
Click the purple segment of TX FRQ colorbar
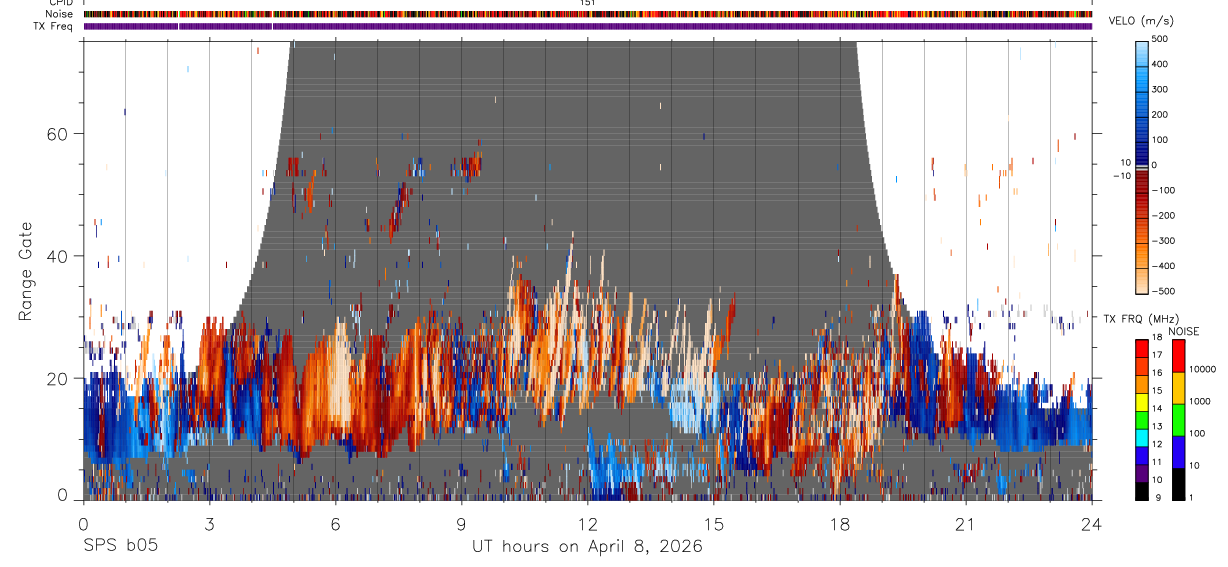[1142, 473]
